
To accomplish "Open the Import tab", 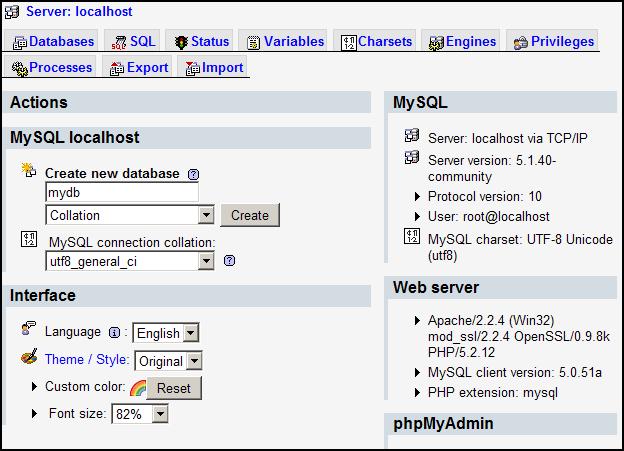I will pos(214,68).
